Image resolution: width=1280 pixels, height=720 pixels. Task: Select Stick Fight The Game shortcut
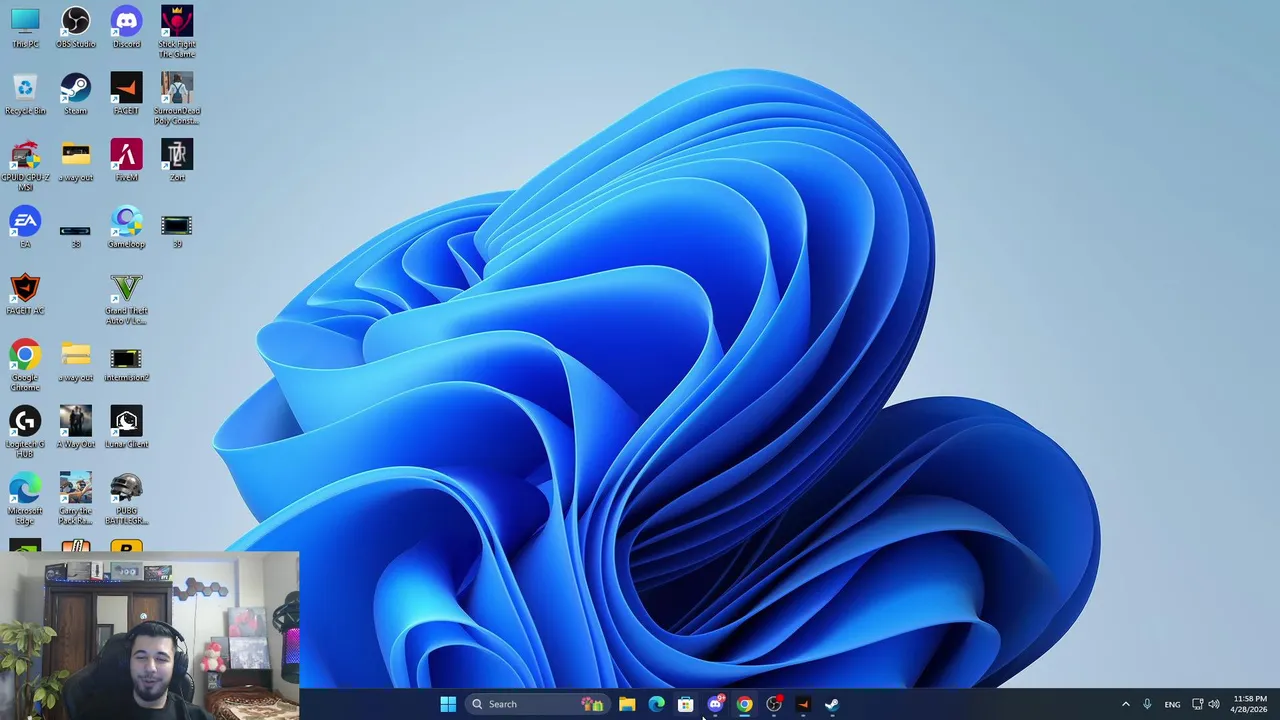pos(177,32)
